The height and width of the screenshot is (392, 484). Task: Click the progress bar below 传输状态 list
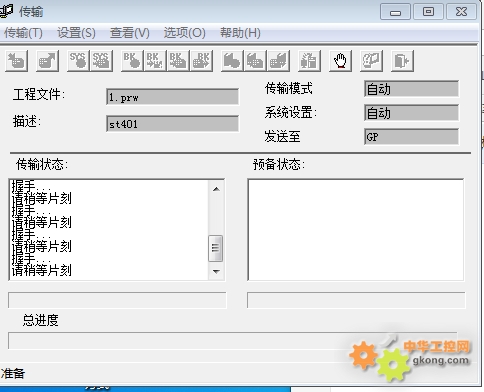pos(117,300)
